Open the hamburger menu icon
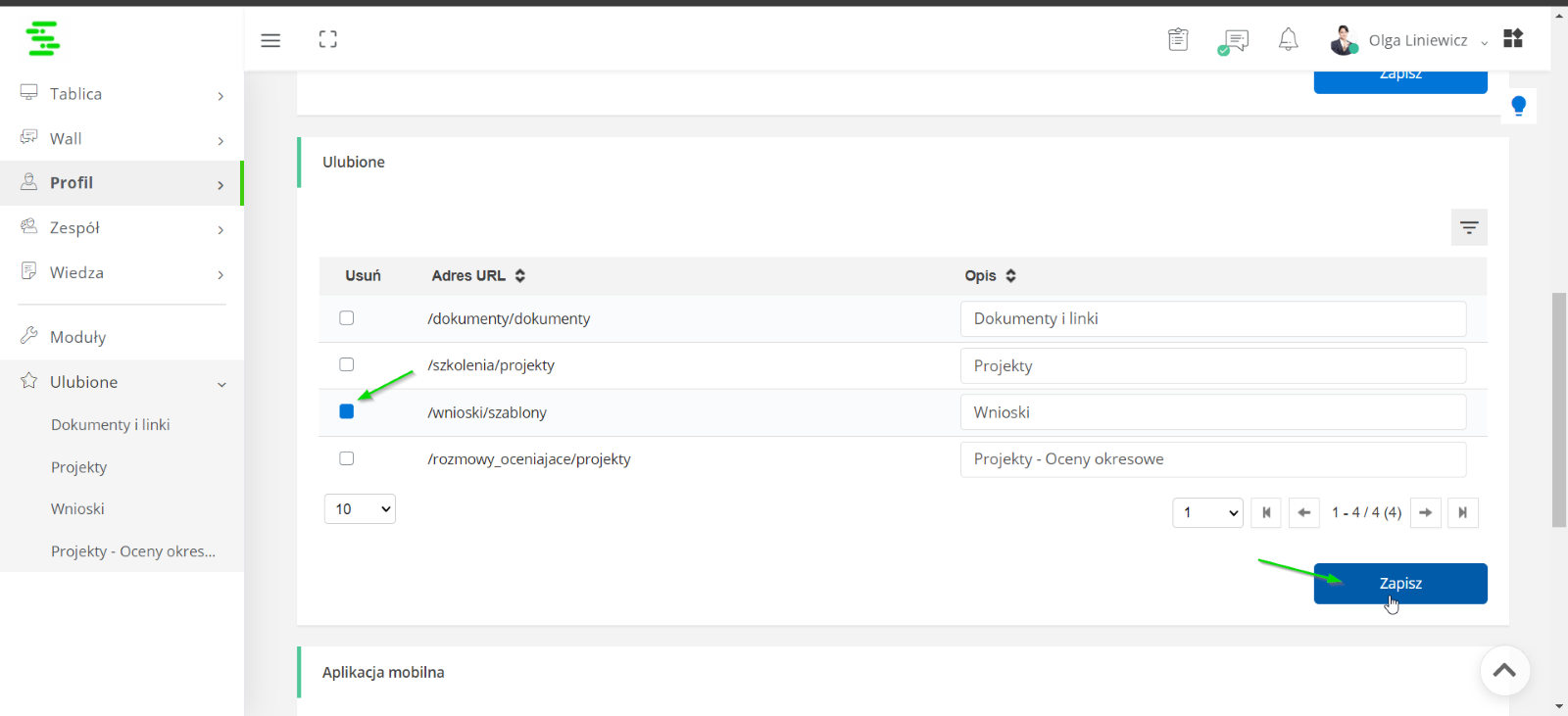The image size is (1568, 716). click(270, 40)
